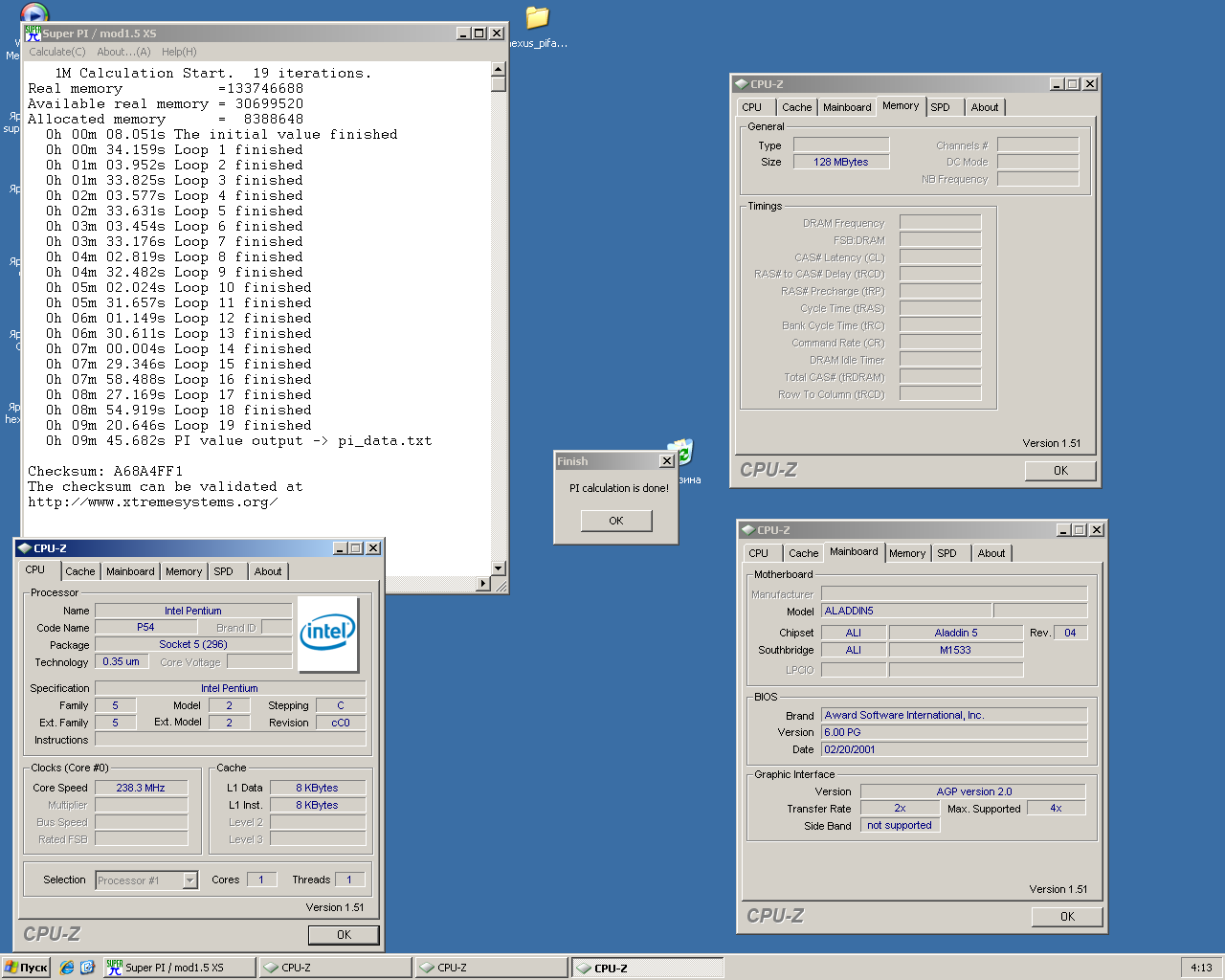Select Mainboard tab in CPU-Z Memory window
The height and width of the screenshot is (980, 1225).
pyautogui.click(x=847, y=107)
